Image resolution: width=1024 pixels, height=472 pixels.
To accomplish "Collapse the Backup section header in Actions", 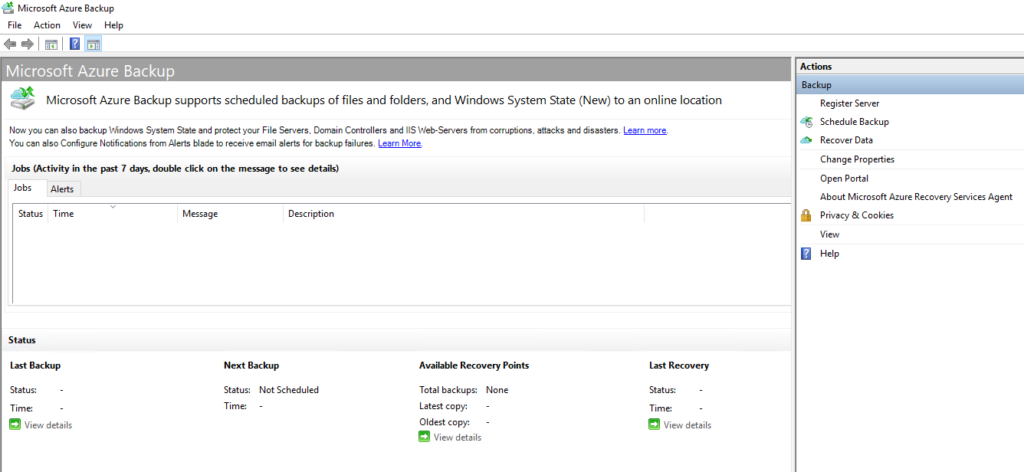I will (910, 85).
